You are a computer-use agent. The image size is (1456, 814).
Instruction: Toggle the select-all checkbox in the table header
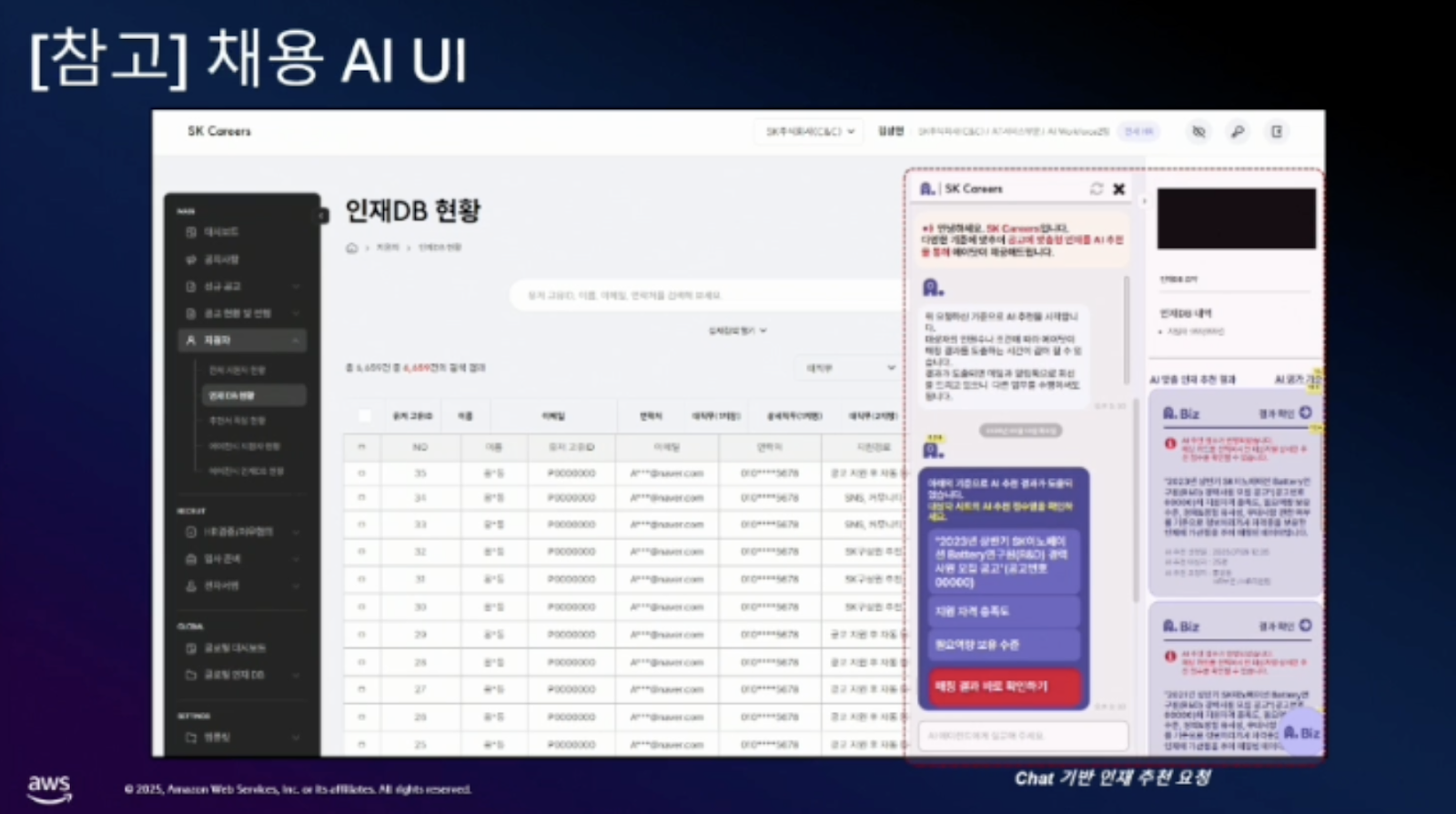[365, 416]
